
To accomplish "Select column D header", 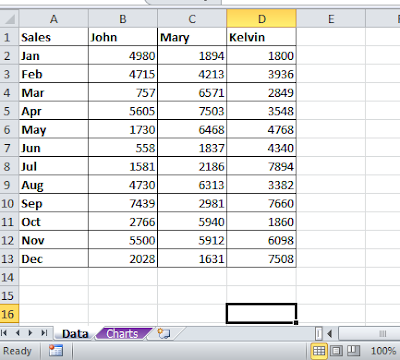I will pos(261,19).
